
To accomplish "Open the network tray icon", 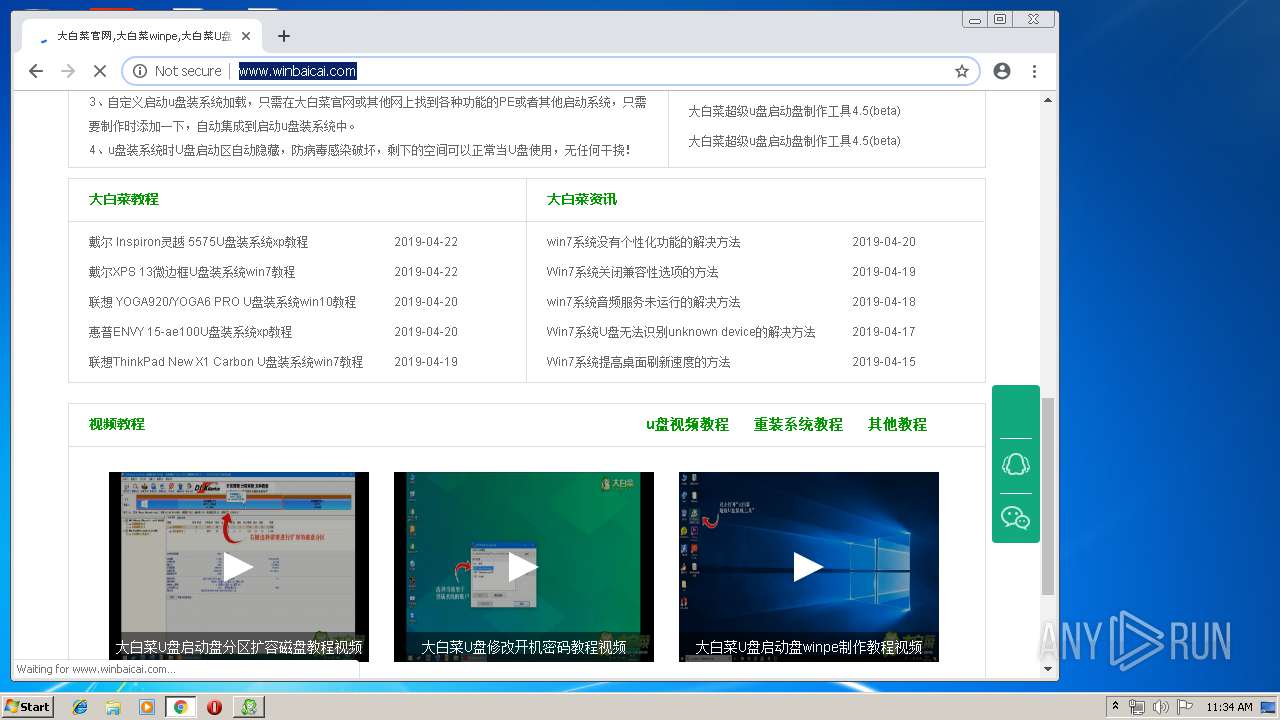I will pyautogui.click(x=1137, y=707).
